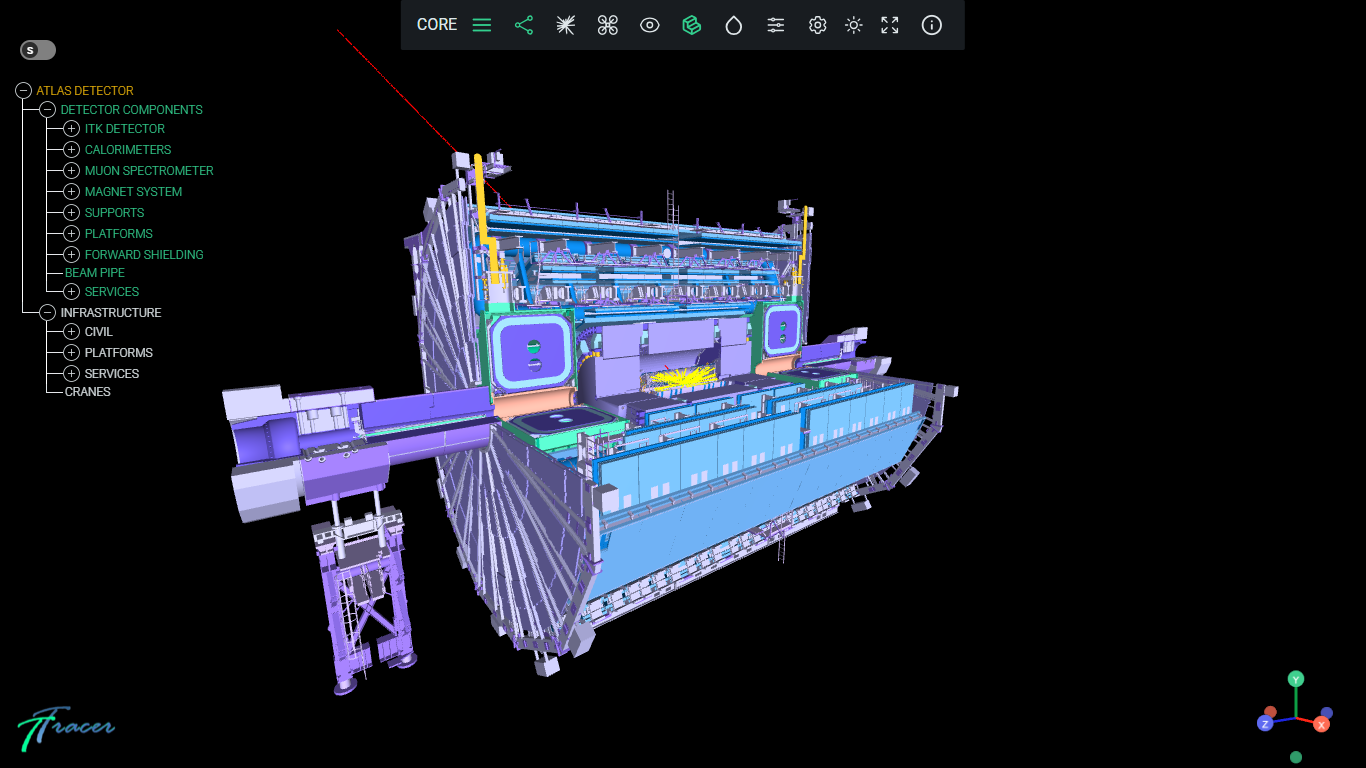This screenshot has width=1366, height=768.
Task: Toggle the eye visibility icon in toolbar
Action: (650, 25)
